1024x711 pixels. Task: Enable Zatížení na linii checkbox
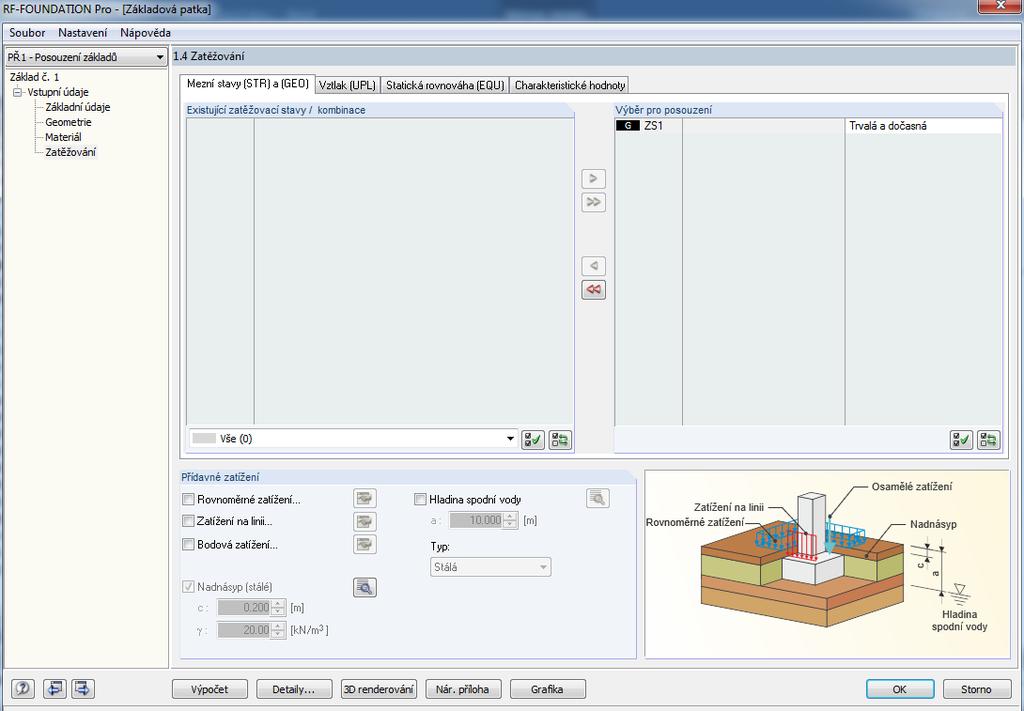188,521
